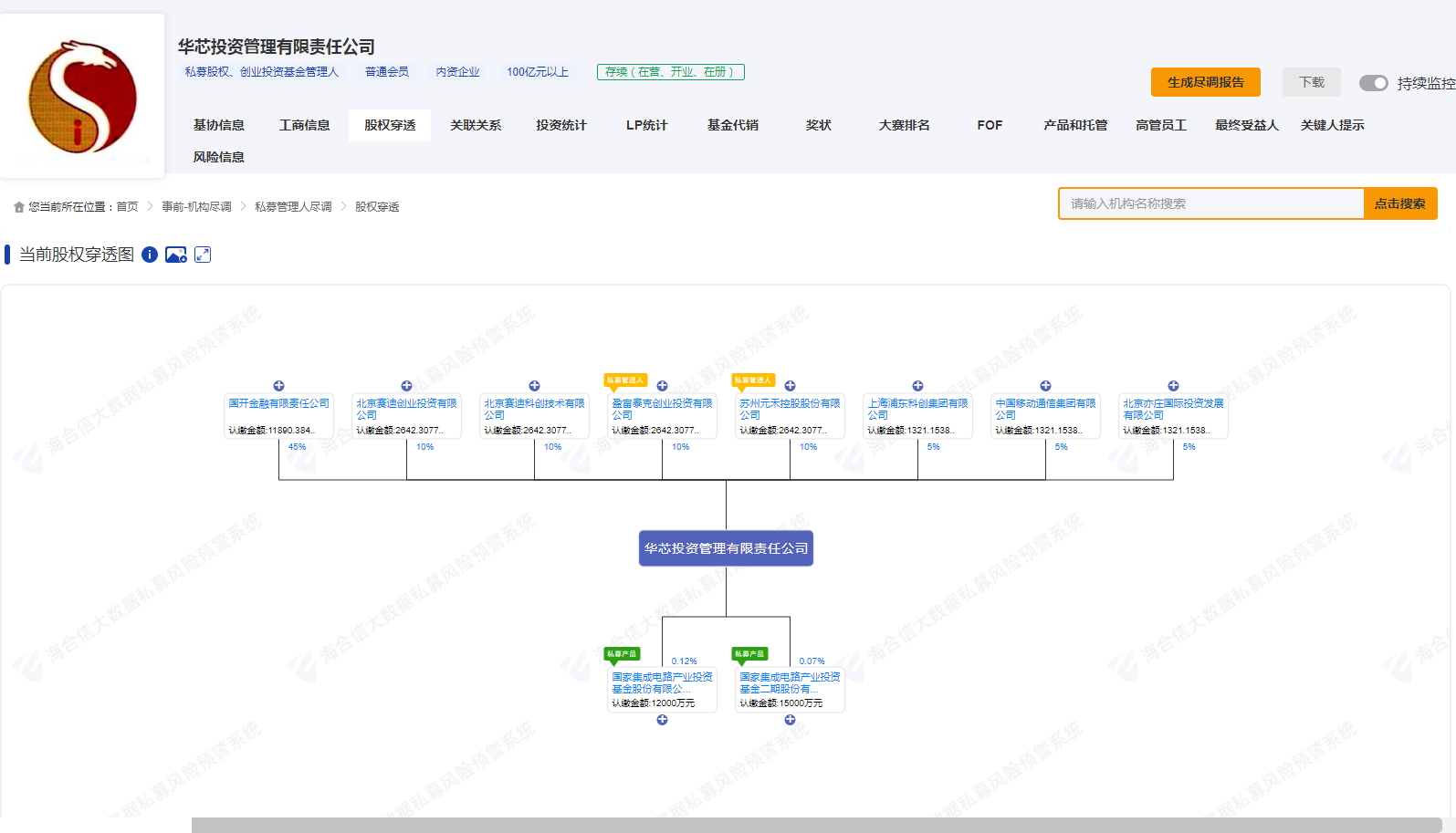
Task: Click the 私募管理人 badge on 苏州元禾控股
Action: (x=753, y=380)
